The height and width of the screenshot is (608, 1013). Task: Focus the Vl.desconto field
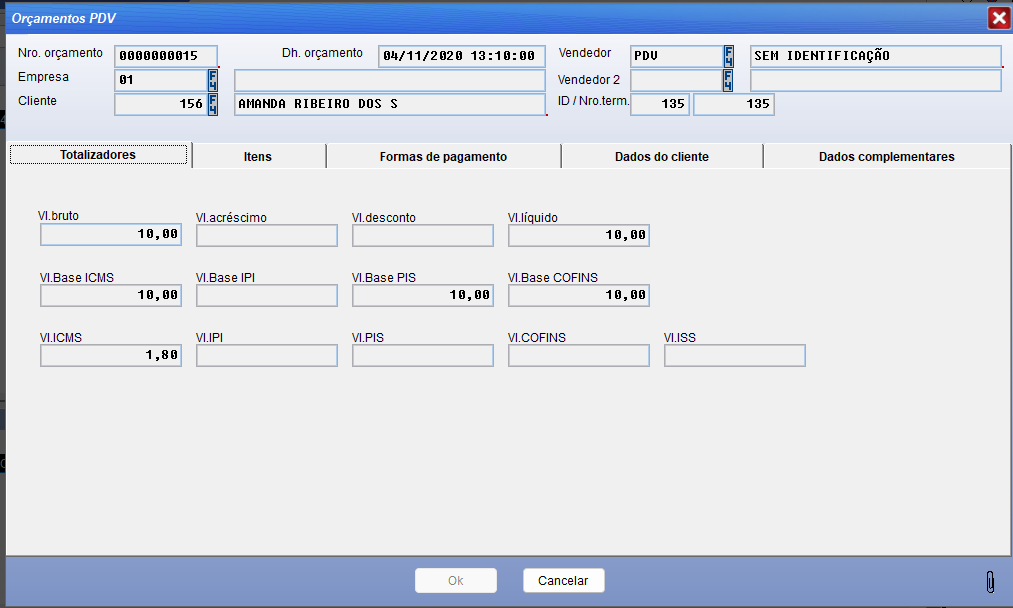coord(423,235)
